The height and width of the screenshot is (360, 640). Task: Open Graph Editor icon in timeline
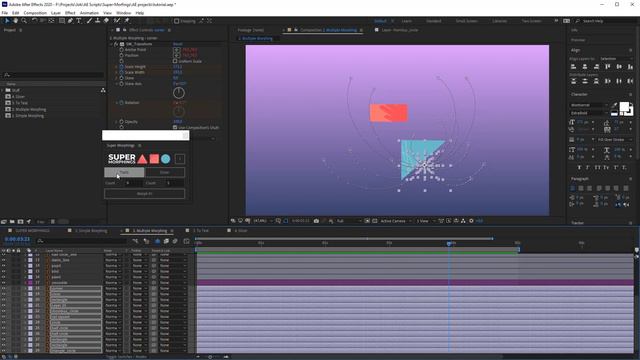[x=187, y=241]
